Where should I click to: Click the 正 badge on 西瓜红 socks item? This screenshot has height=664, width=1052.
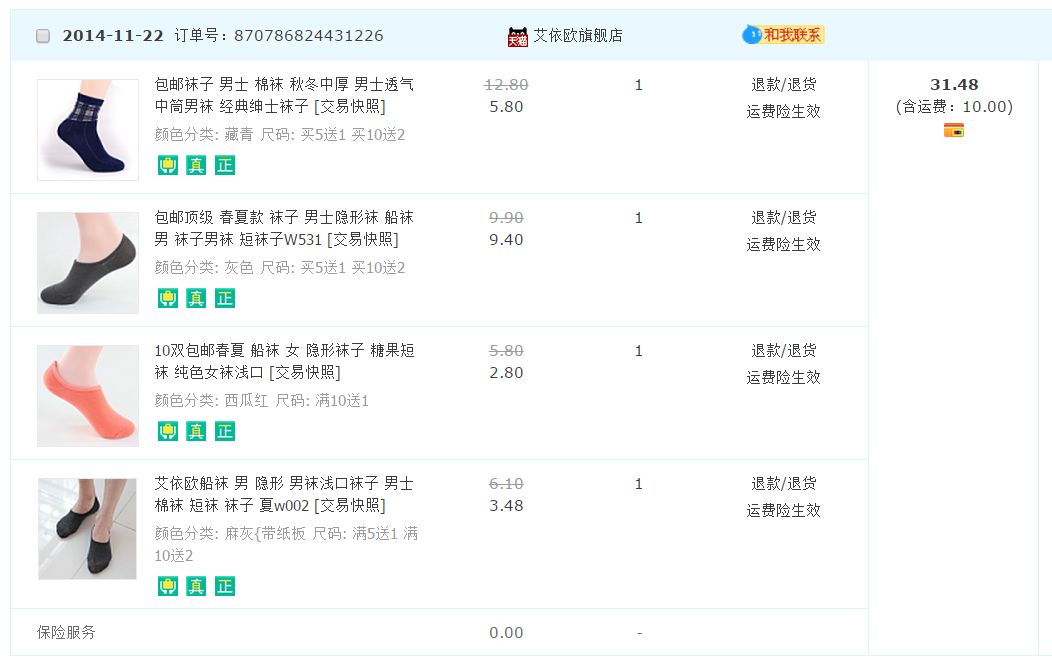[x=225, y=431]
